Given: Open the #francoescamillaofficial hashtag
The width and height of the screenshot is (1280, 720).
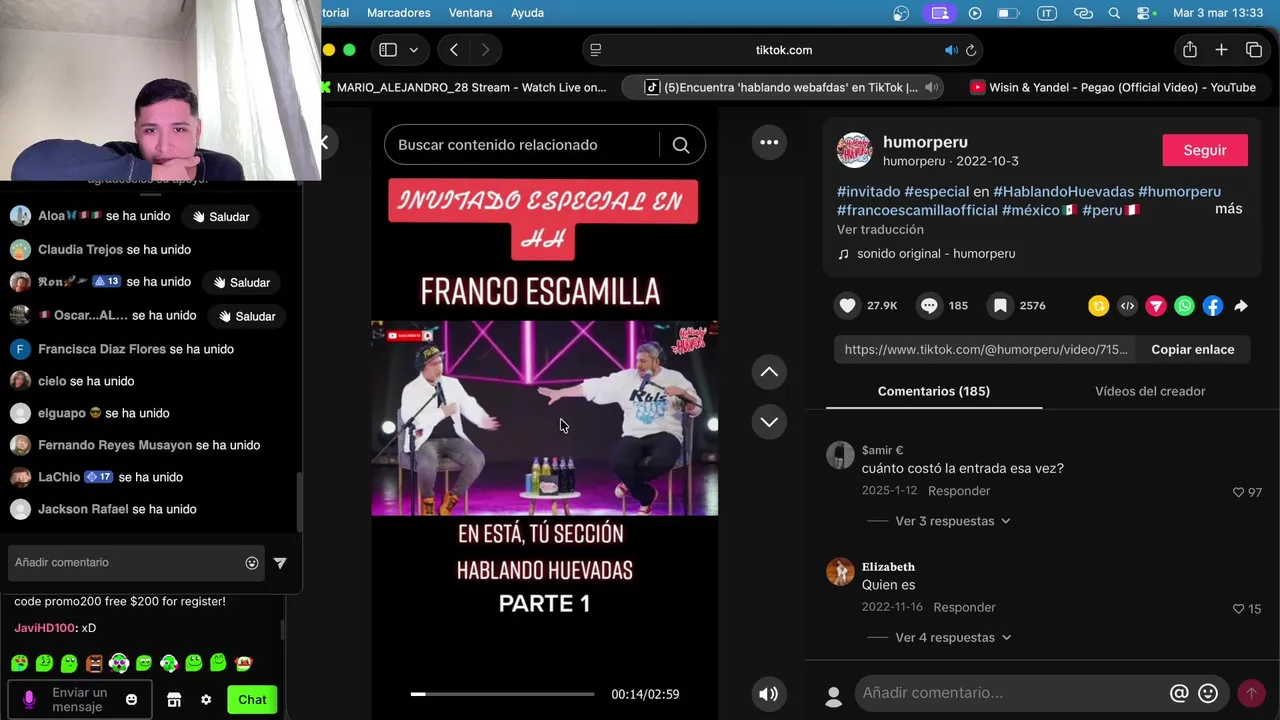Looking at the screenshot, I should coord(917,210).
